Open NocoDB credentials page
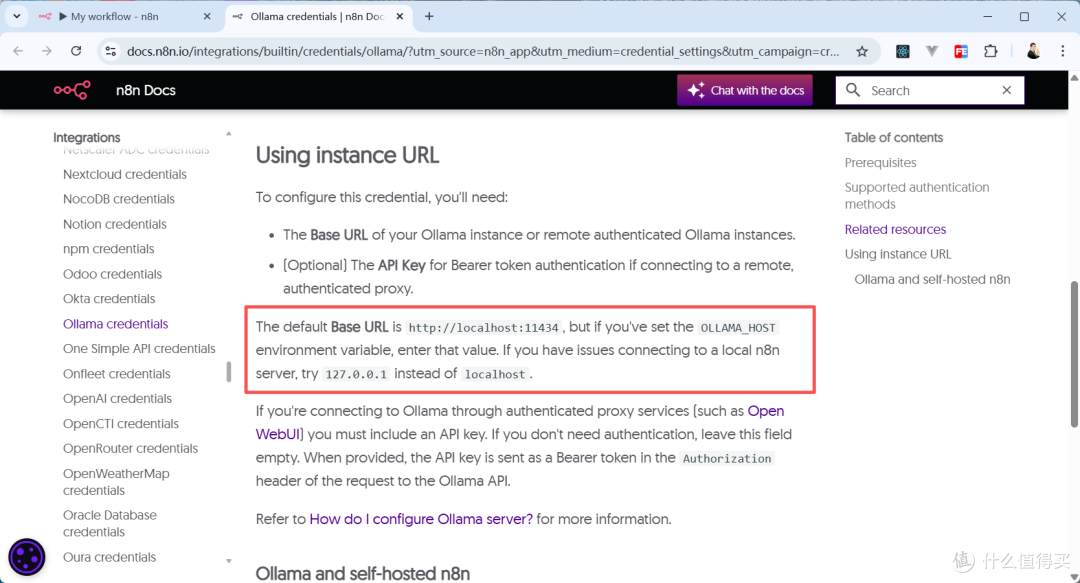Screen dimensions: 1080x583 [x=118, y=199]
